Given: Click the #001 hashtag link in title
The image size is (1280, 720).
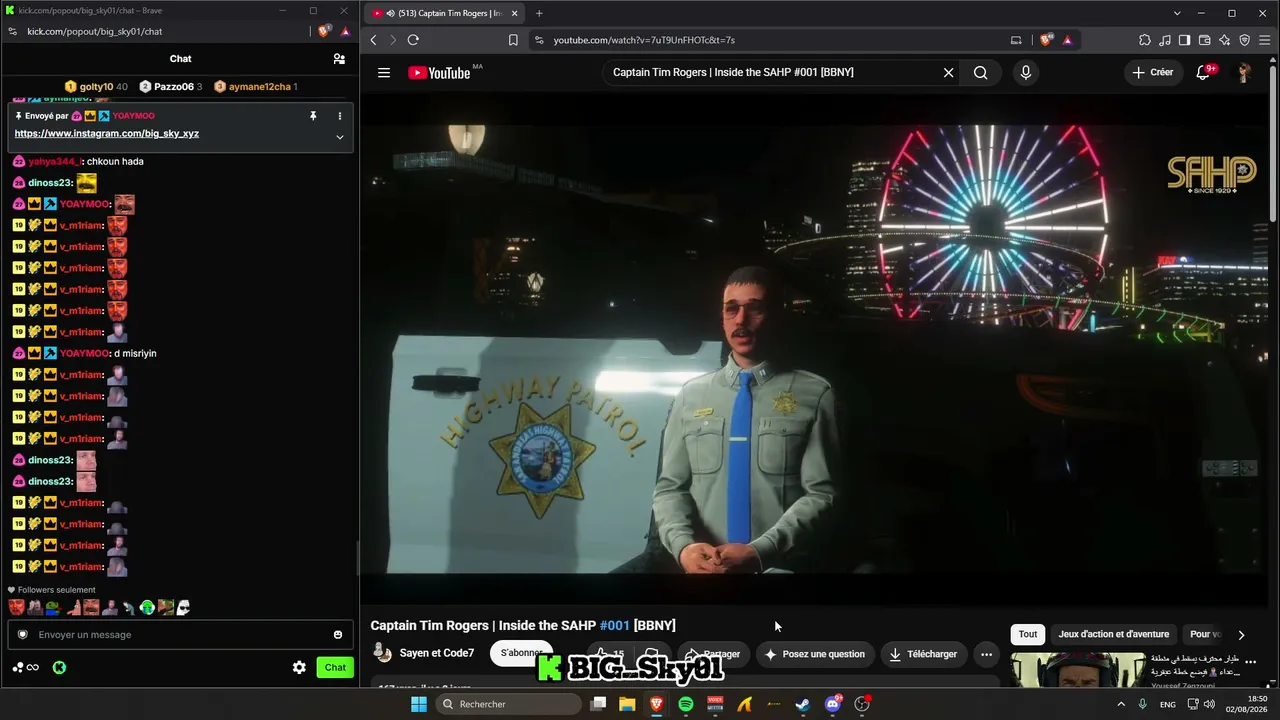Looking at the screenshot, I should pyautogui.click(x=615, y=625).
